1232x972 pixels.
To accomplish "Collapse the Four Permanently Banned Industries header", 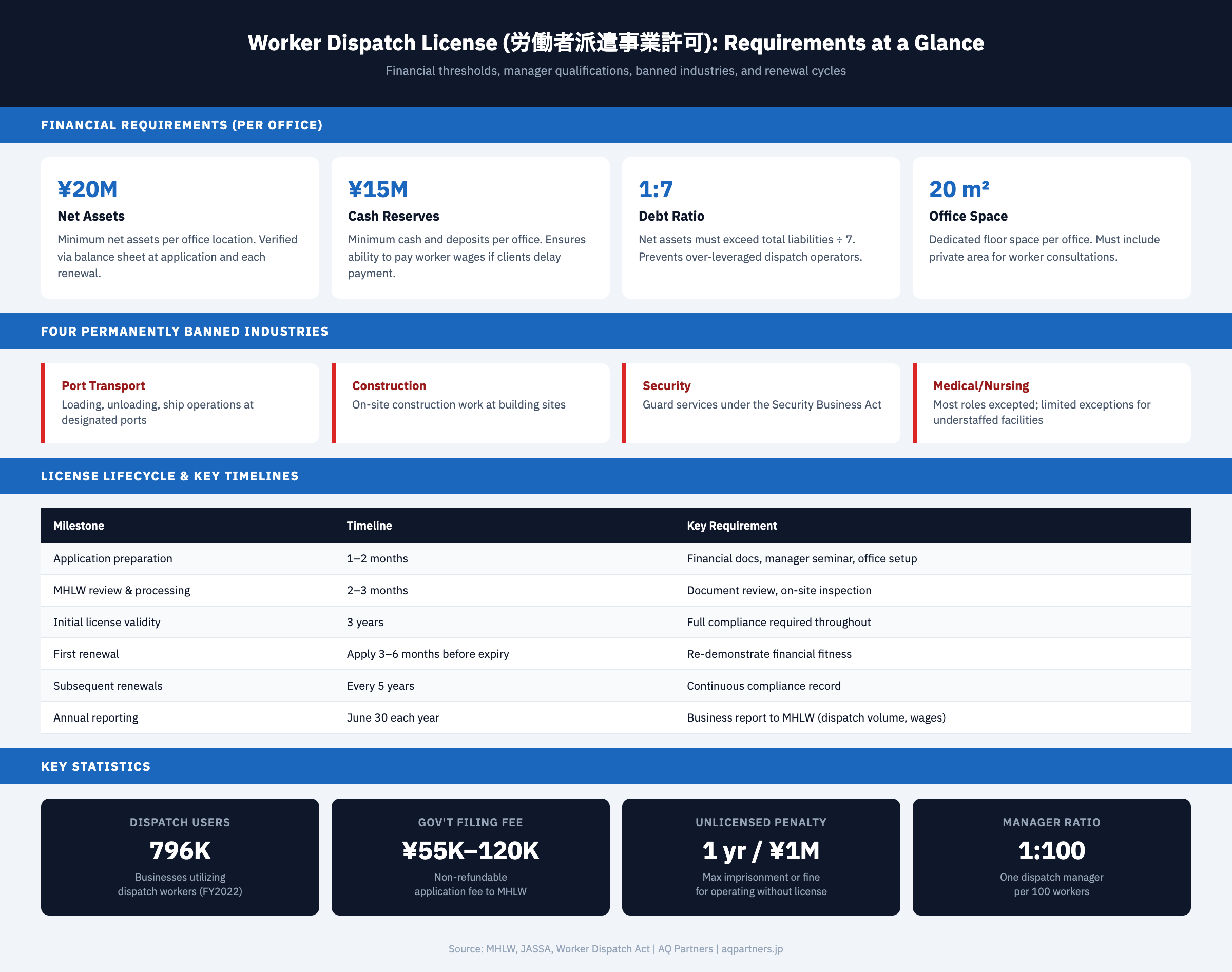I will coord(184,331).
